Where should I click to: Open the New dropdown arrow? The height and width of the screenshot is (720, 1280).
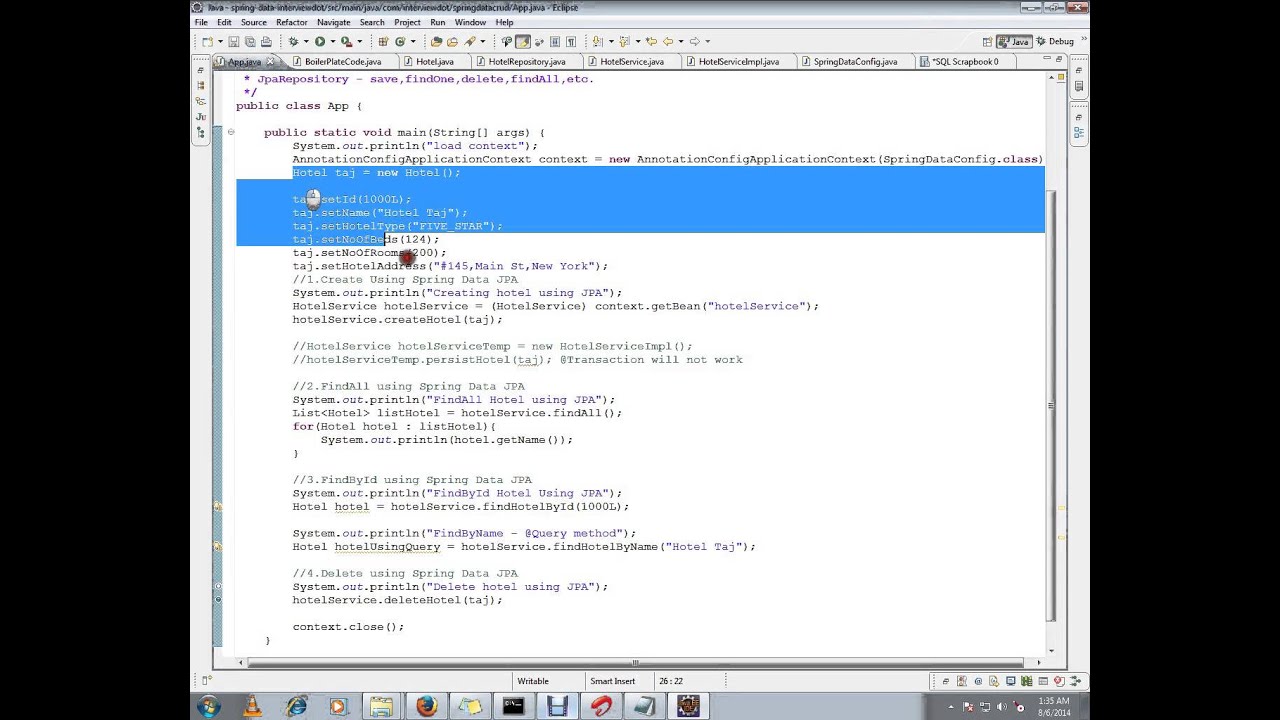click(x=219, y=41)
